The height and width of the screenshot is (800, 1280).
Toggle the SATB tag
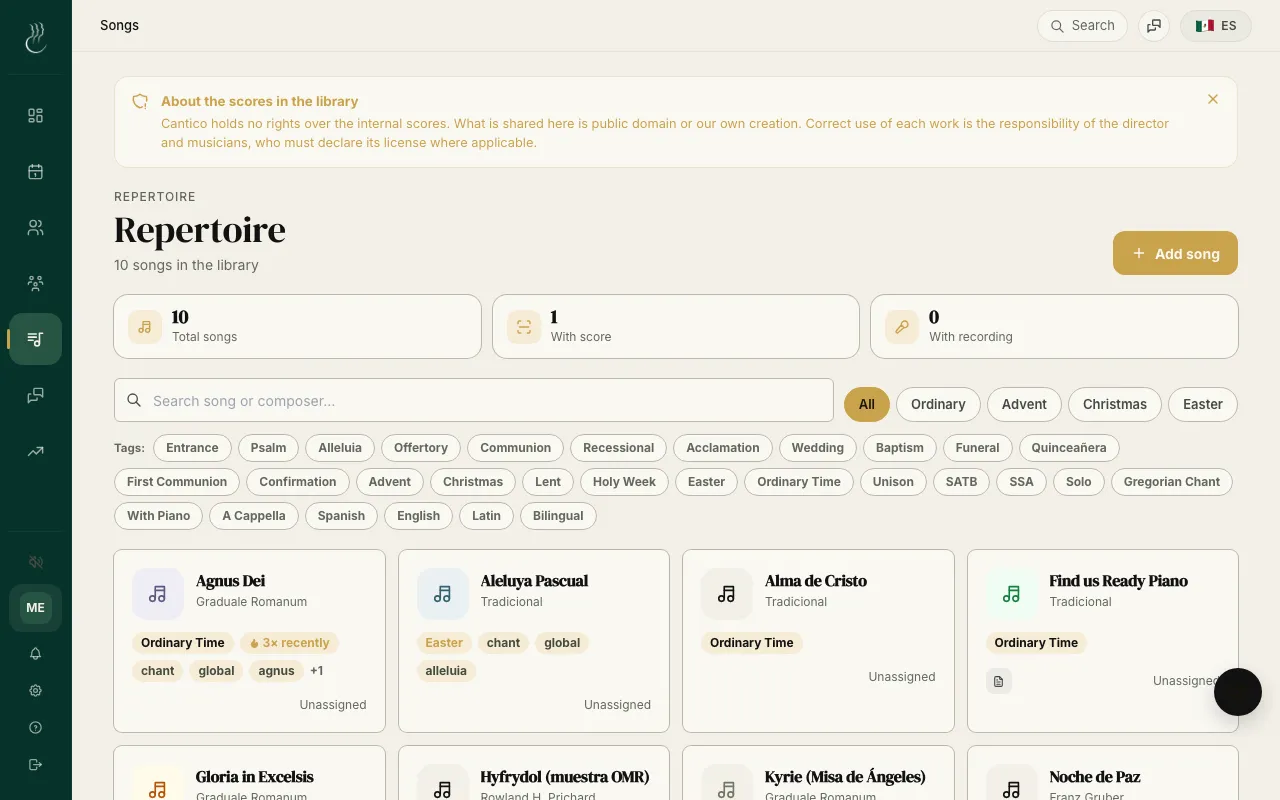pyautogui.click(x=961, y=482)
